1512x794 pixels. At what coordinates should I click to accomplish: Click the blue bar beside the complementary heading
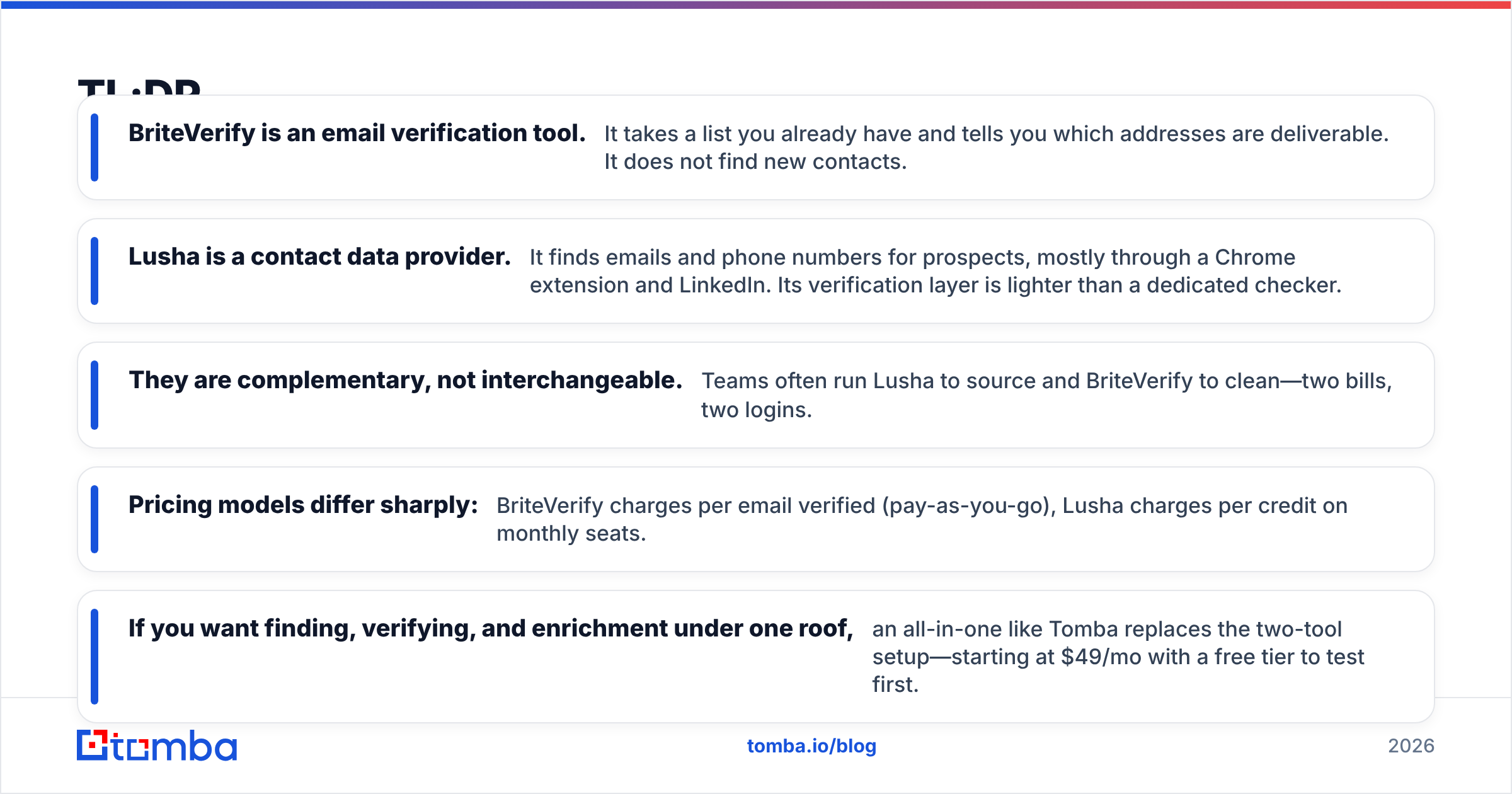tap(94, 395)
